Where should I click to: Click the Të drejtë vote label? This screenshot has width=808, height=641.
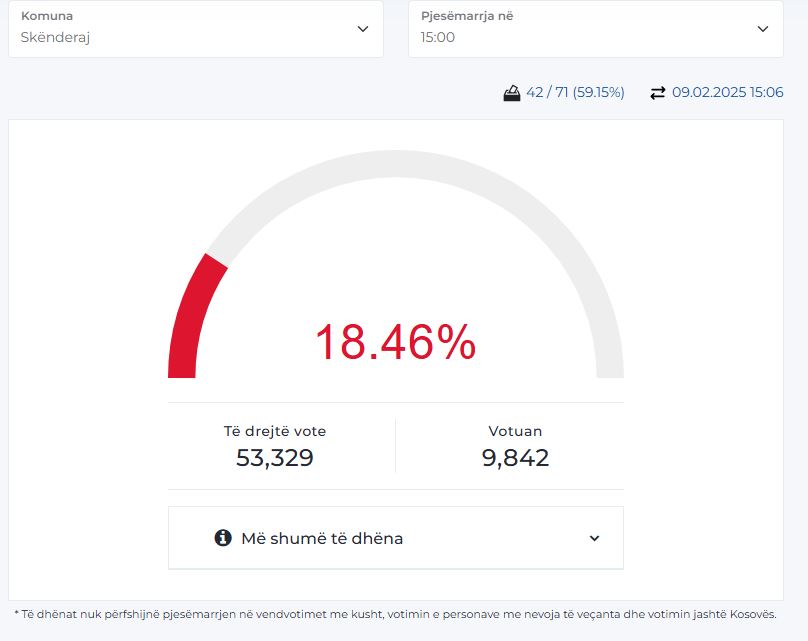tap(275, 432)
